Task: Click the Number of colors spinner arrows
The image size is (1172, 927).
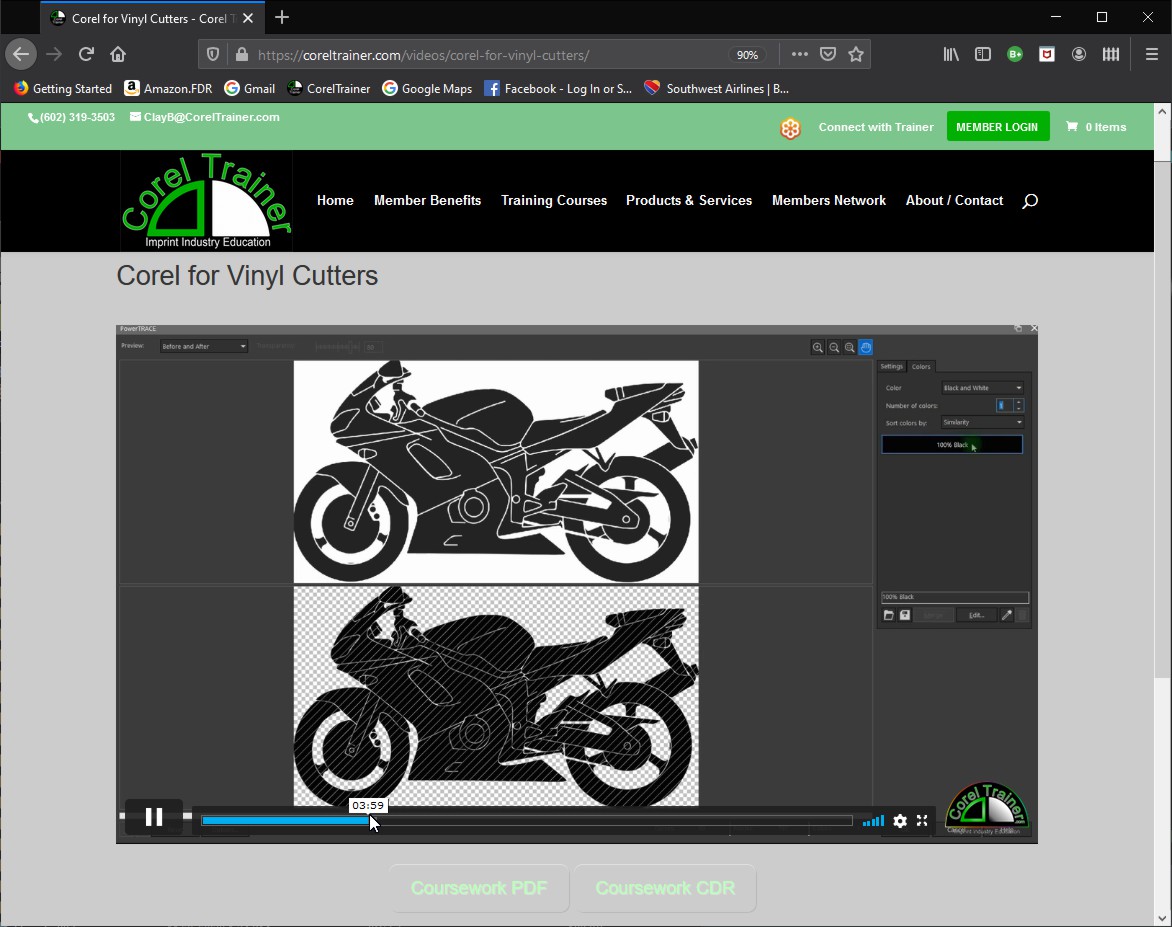Action: [1019, 405]
